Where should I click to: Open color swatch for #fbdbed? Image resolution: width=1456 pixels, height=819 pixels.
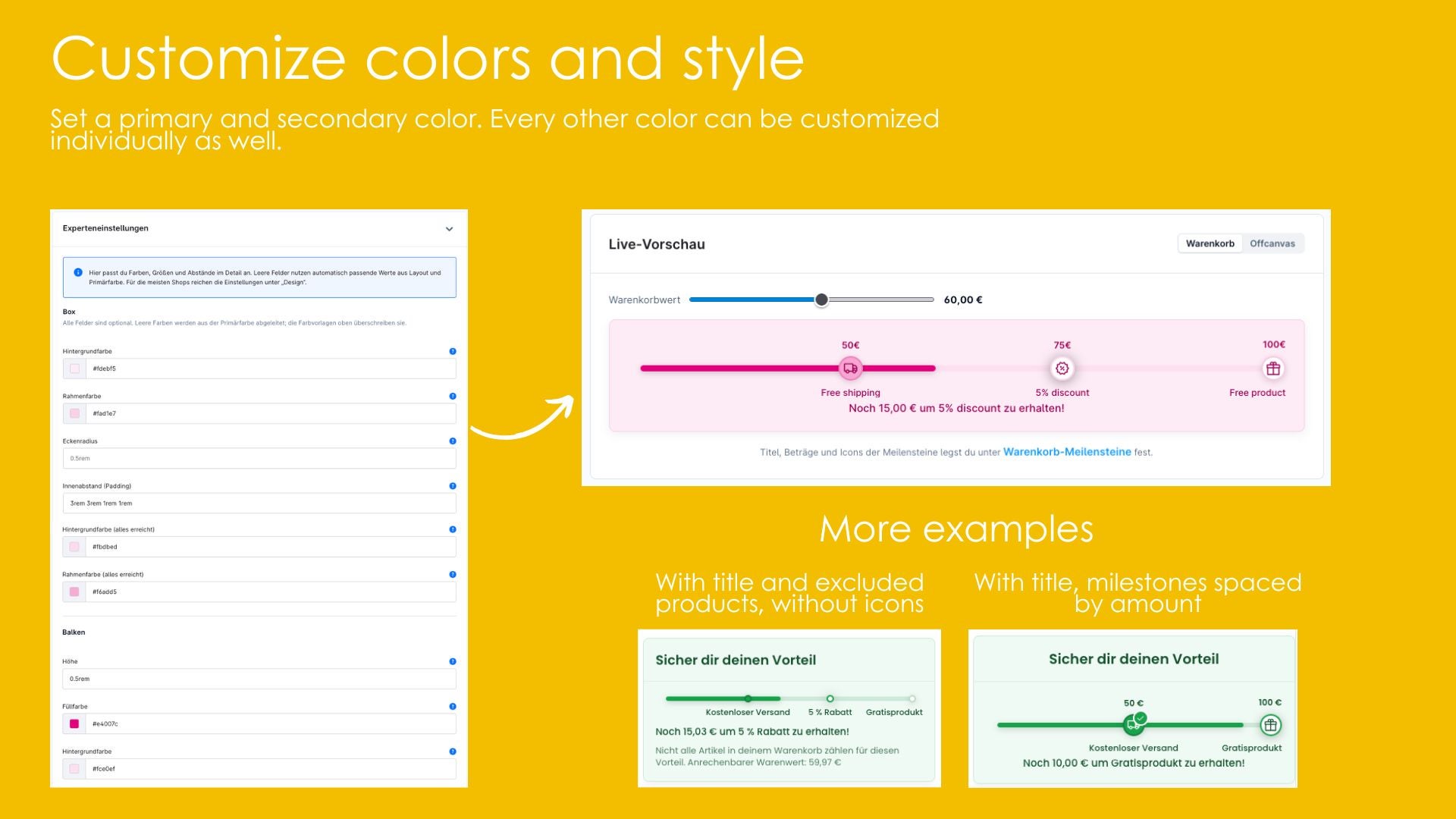point(74,547)
